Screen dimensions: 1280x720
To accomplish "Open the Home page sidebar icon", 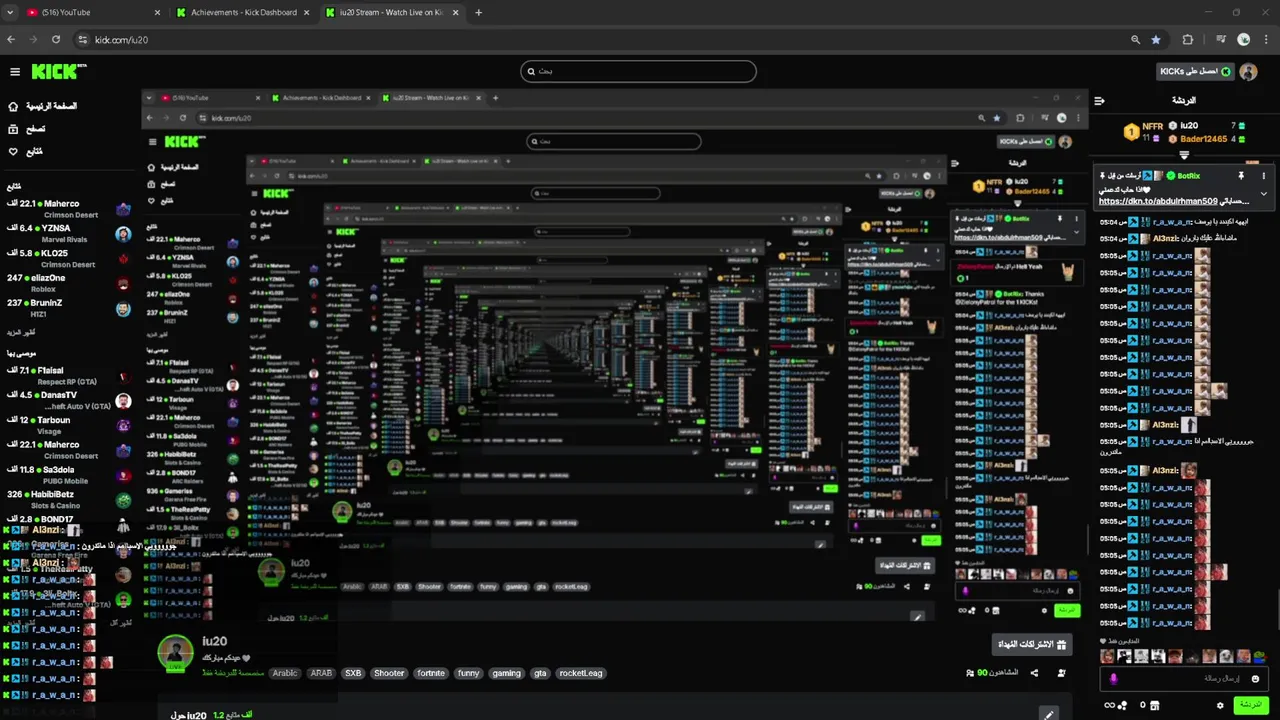I will [13, 106].
